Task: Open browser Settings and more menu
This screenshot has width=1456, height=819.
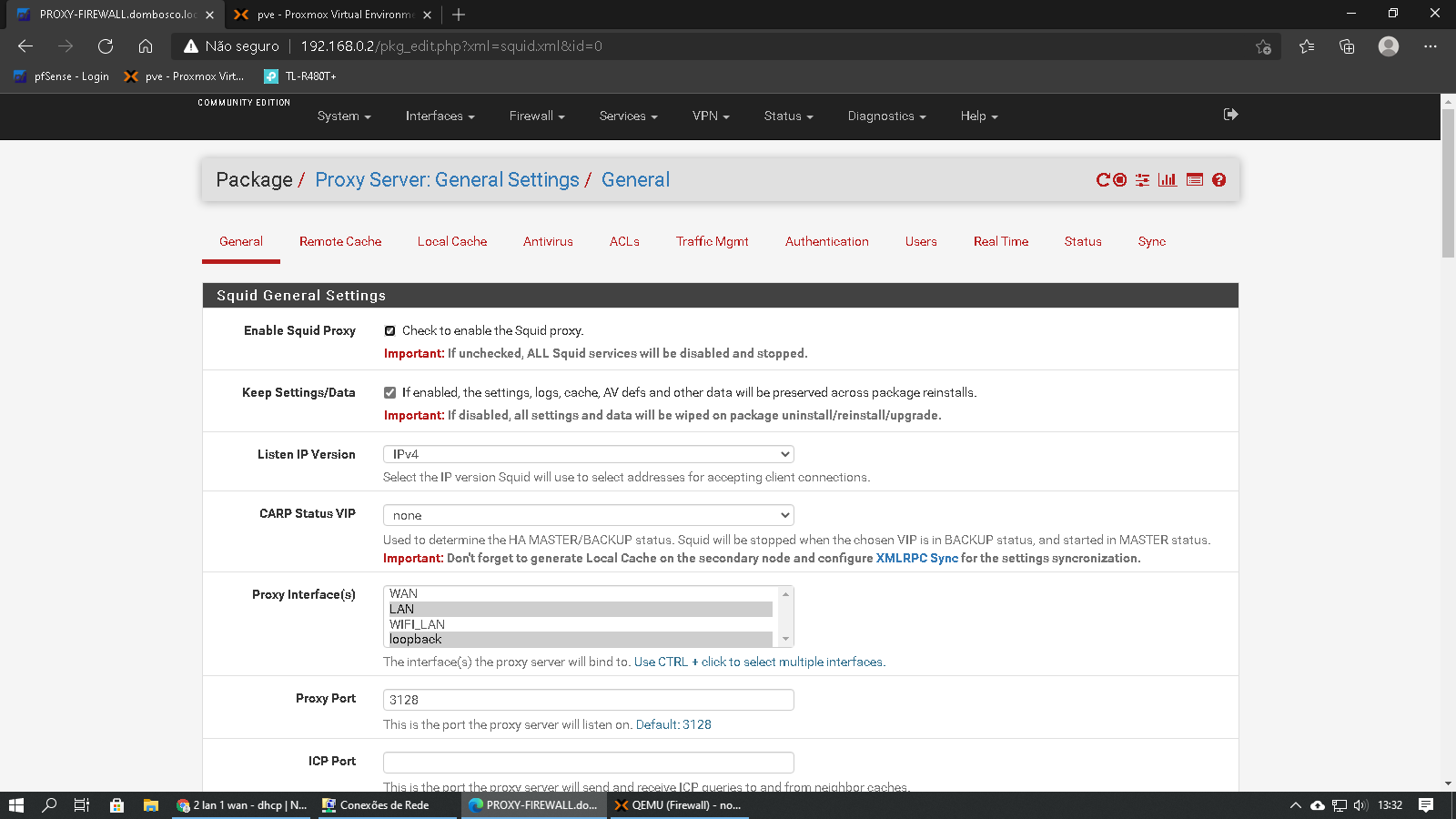Action: pos(1431,46)
